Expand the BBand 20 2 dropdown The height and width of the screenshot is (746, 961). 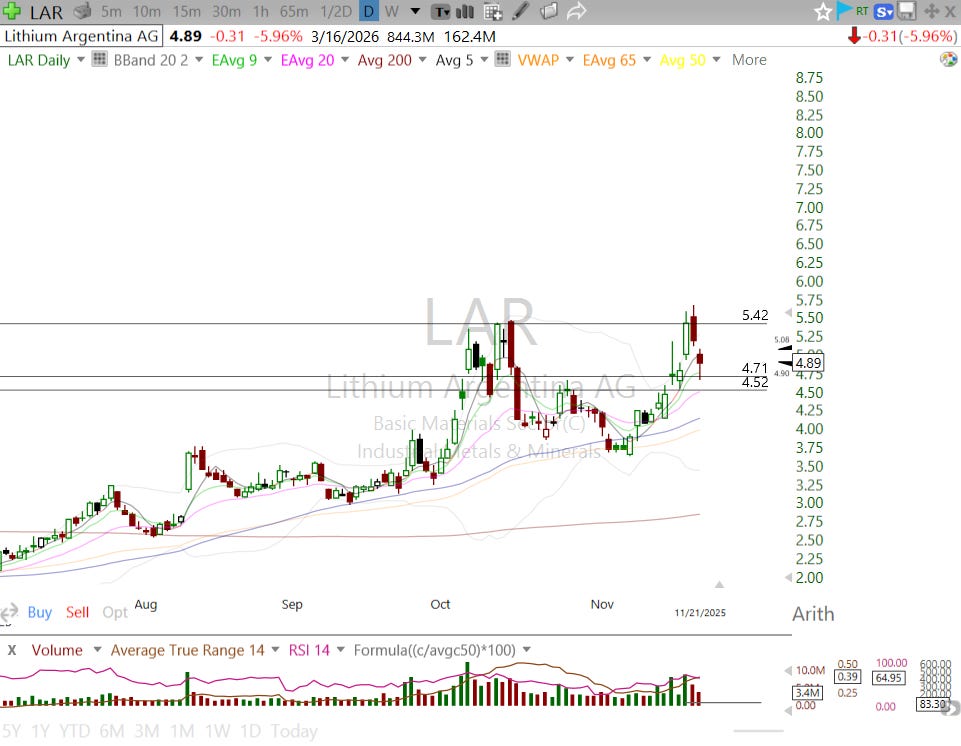point(199,59)
